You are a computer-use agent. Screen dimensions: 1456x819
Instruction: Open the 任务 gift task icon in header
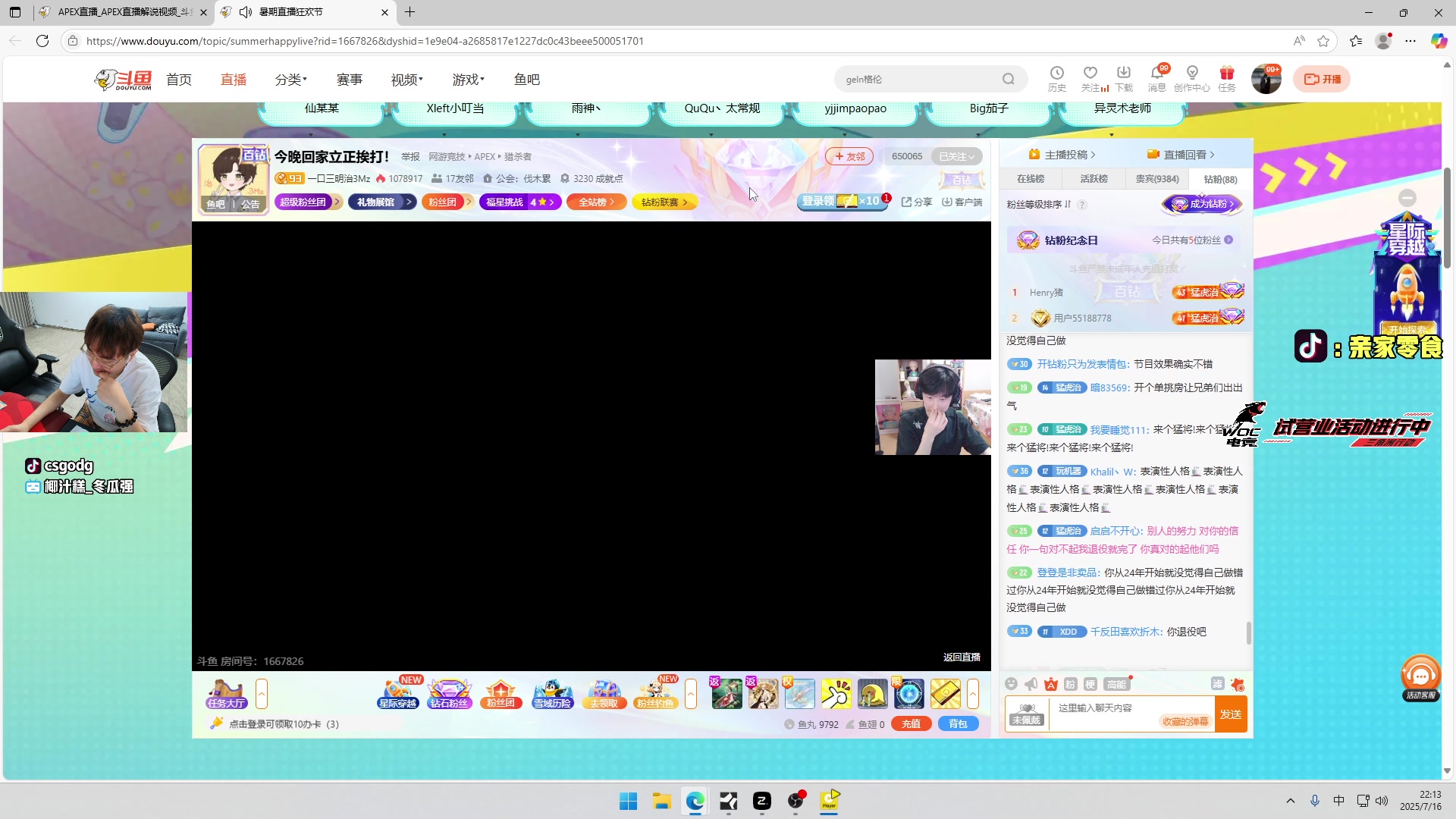coord(1227,78)
